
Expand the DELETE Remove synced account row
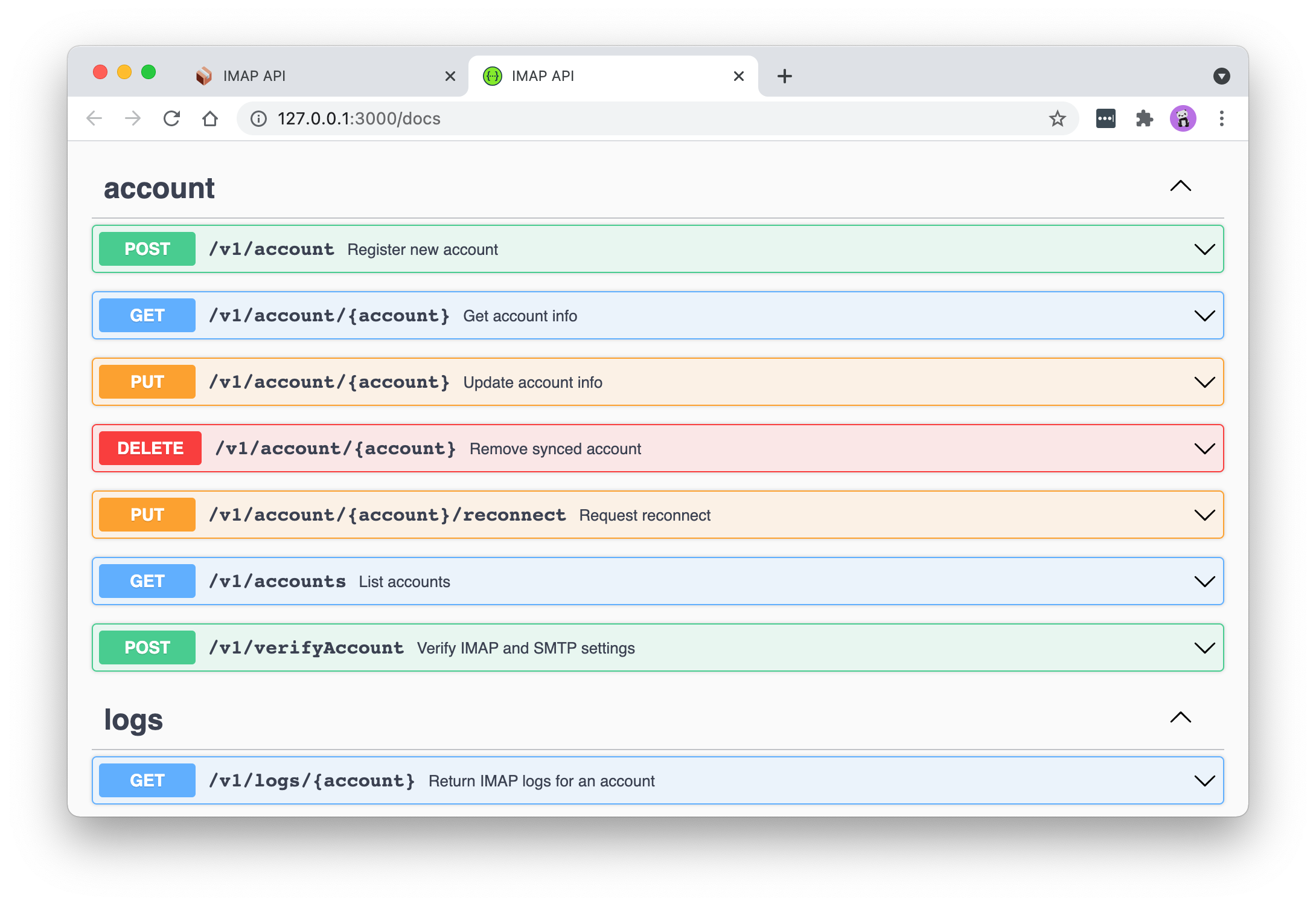[x=1204, y=449]
